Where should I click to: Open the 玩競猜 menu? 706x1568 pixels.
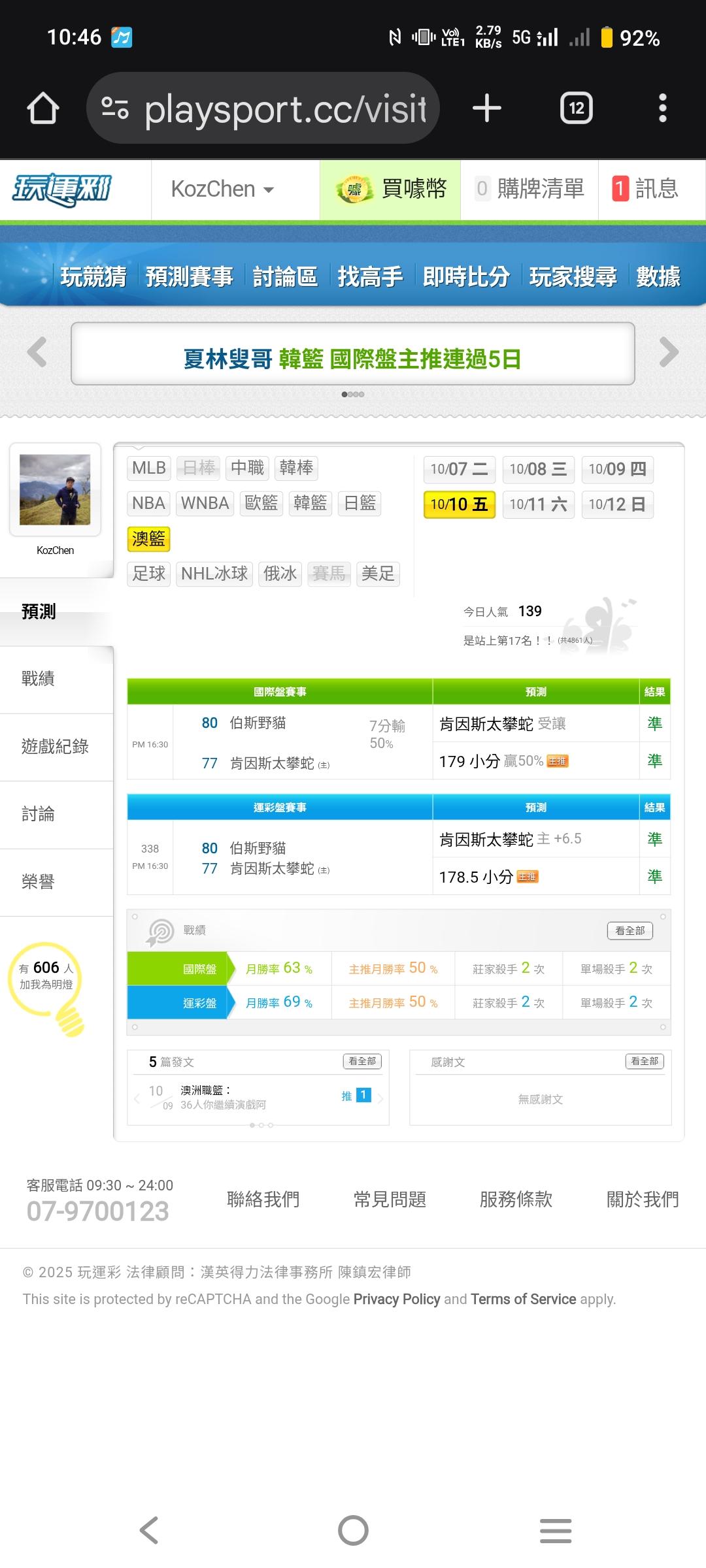pos(93,276)
